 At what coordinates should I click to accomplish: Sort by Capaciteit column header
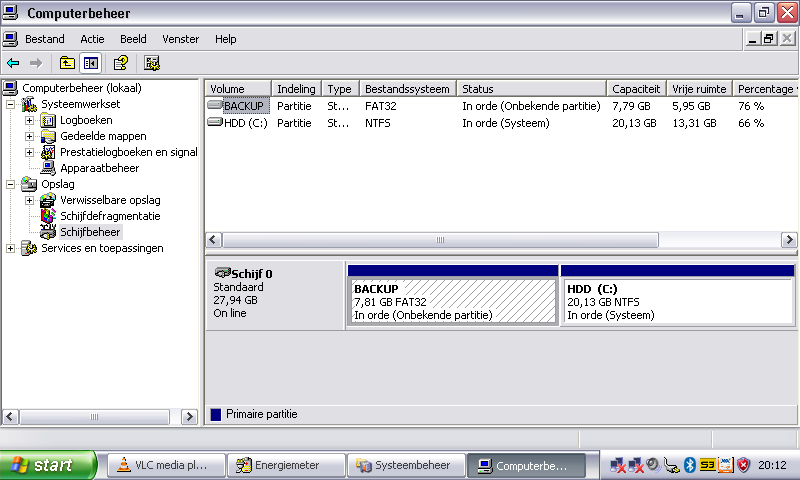pyautogui.click(x=636, y=89)
